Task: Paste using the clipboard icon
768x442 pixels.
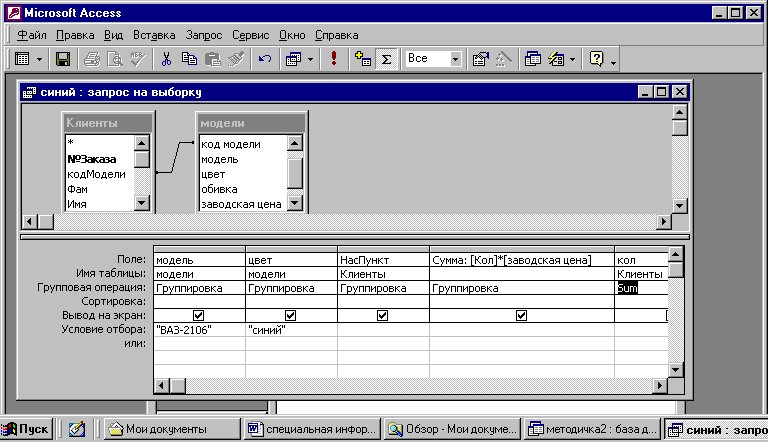Action: pos(213,59)
